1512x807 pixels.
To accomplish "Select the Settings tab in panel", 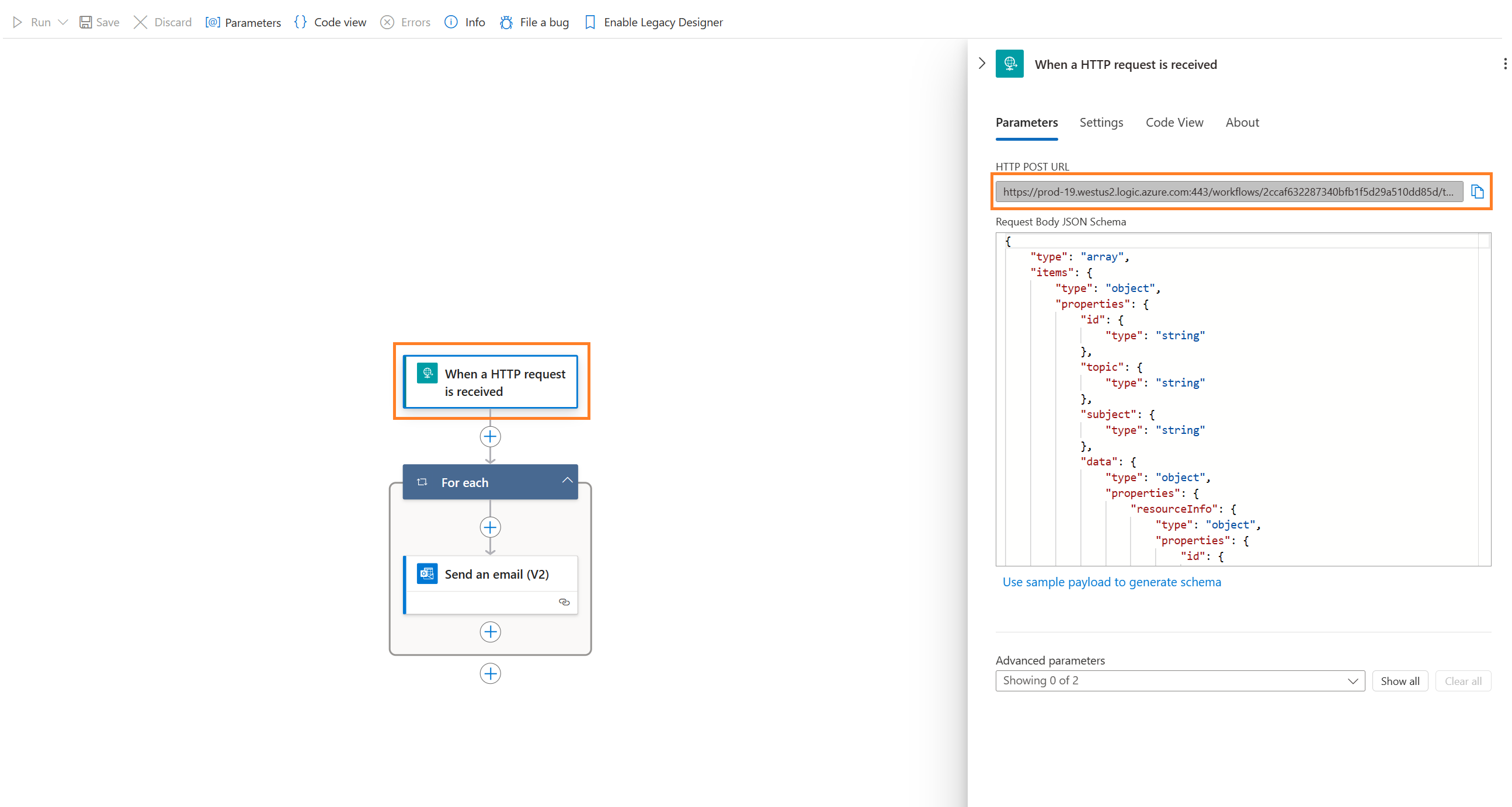I will 1101,122.
